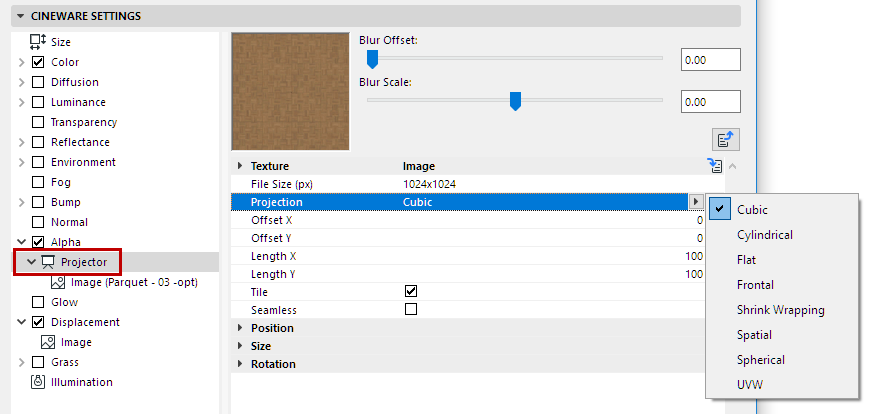This screenshot has height=414, width=869.
Task: Collapse the Displacement channel arrow
Action: (22, 322)
